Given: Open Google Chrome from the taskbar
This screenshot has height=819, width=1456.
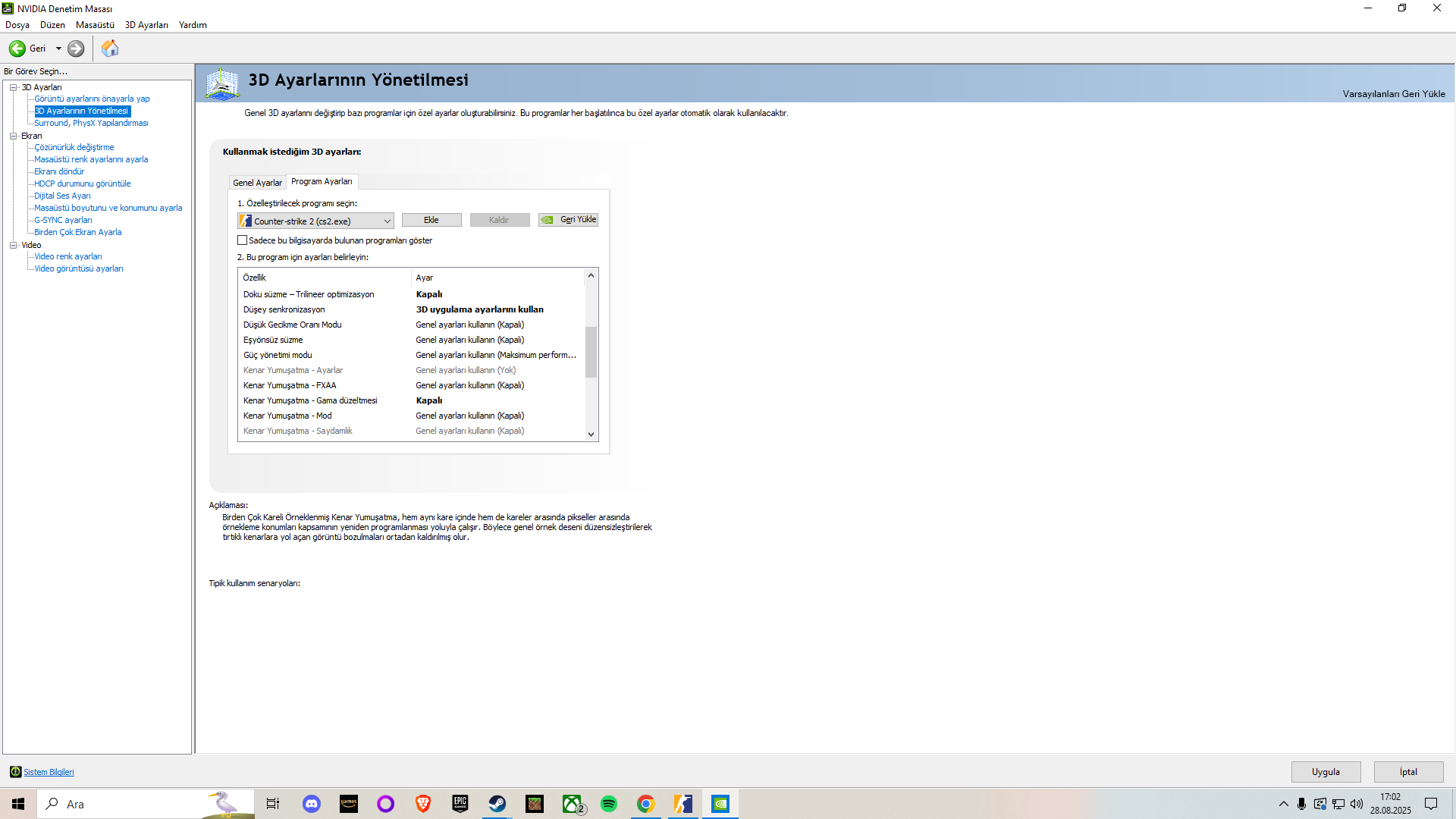Looking at the screenshot, I should pos(646,804).
